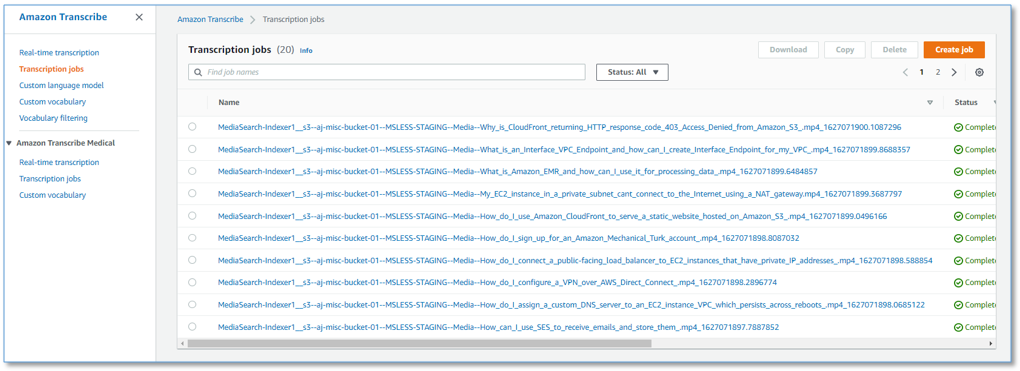Collapse the Amazon Transcribe Medical section
1020x371 pixels.
pos(8,143)
